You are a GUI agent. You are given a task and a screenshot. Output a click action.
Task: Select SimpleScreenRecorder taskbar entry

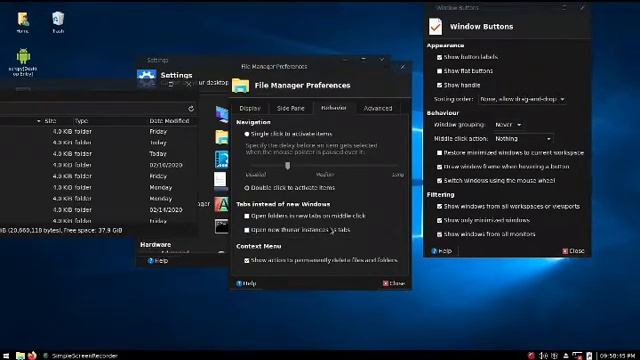point(81,356)
